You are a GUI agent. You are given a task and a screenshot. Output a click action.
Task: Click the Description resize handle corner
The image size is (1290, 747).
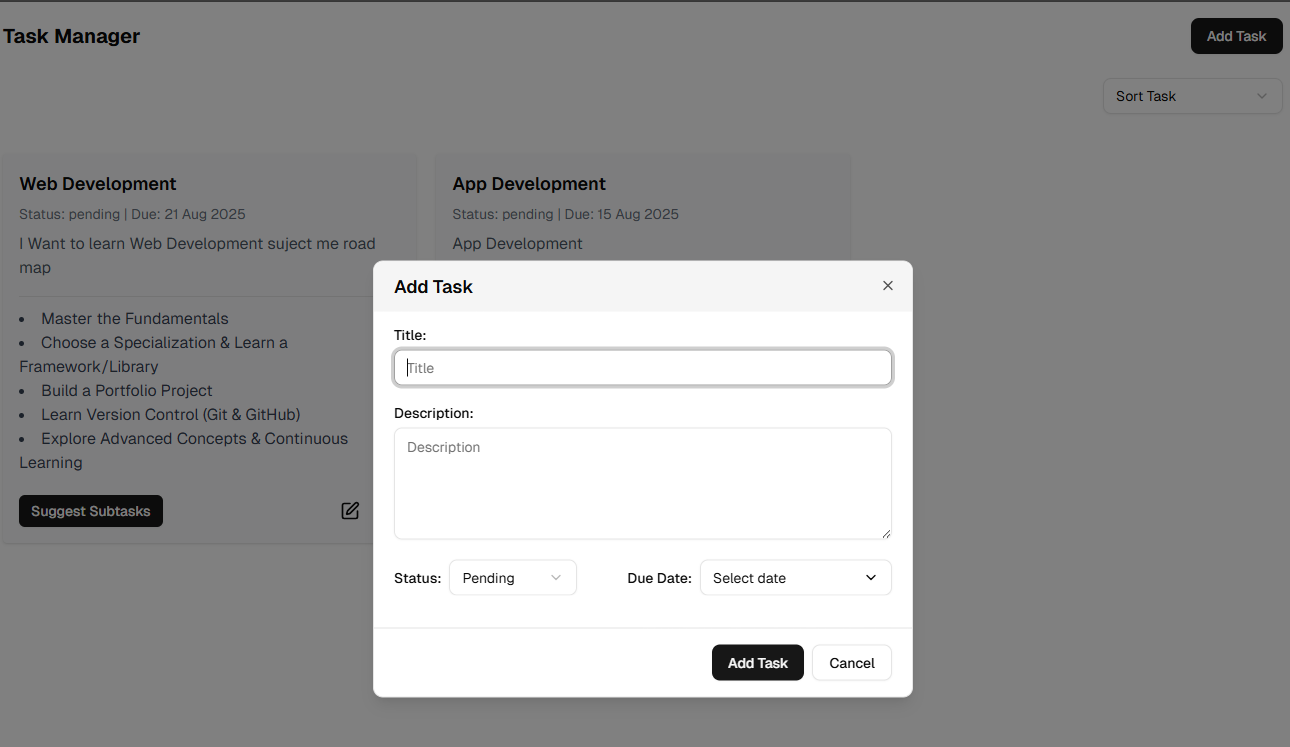(885, 533)
